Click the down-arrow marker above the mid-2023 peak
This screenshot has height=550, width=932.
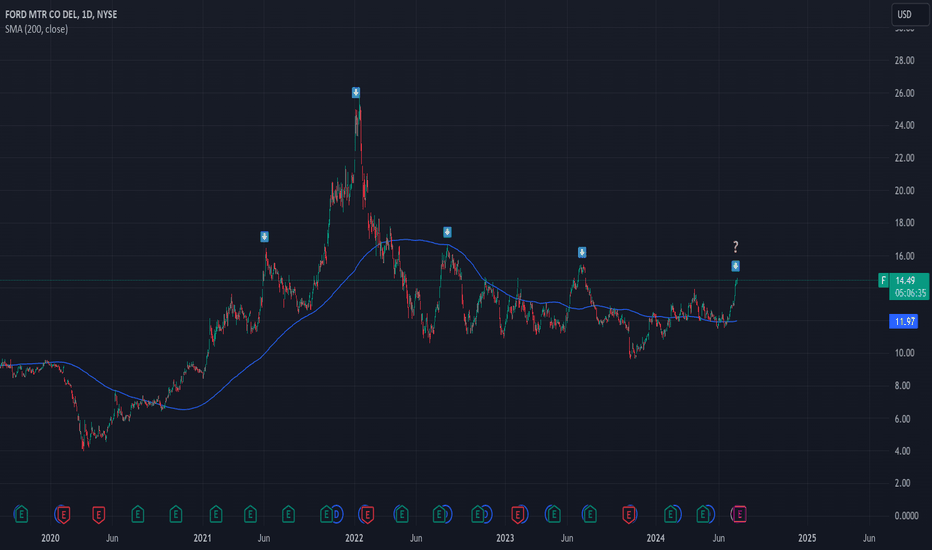pyautogui.click(x=582, y=252)
